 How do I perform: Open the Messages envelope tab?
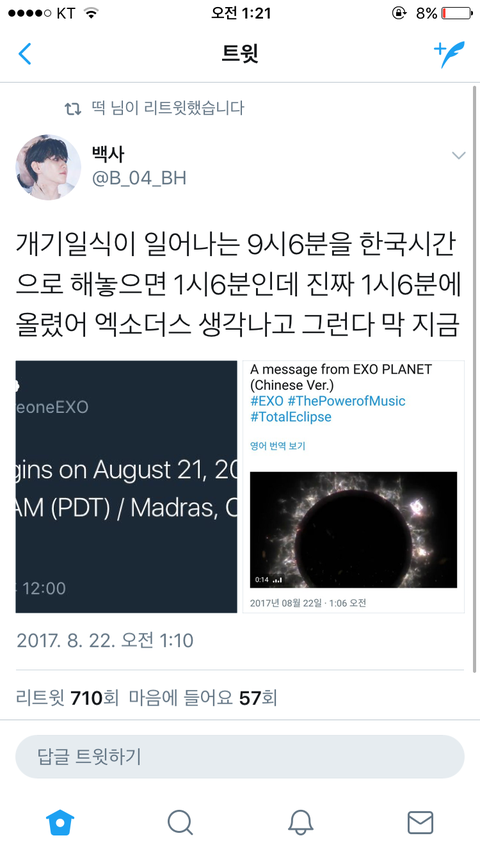pos(420,822)
